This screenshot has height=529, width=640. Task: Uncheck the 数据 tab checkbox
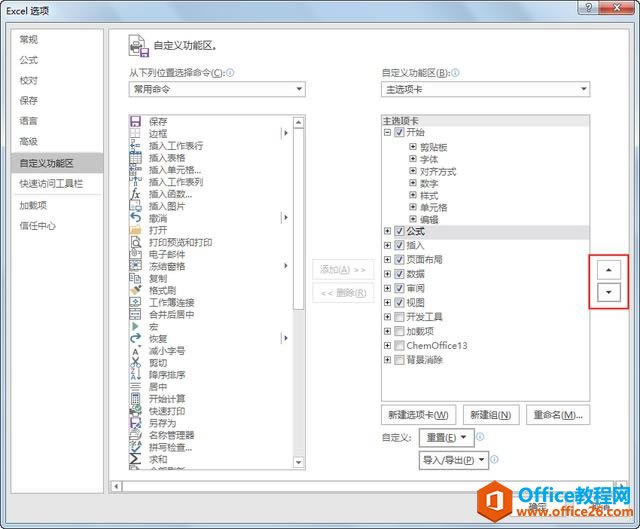pos(400,274)
